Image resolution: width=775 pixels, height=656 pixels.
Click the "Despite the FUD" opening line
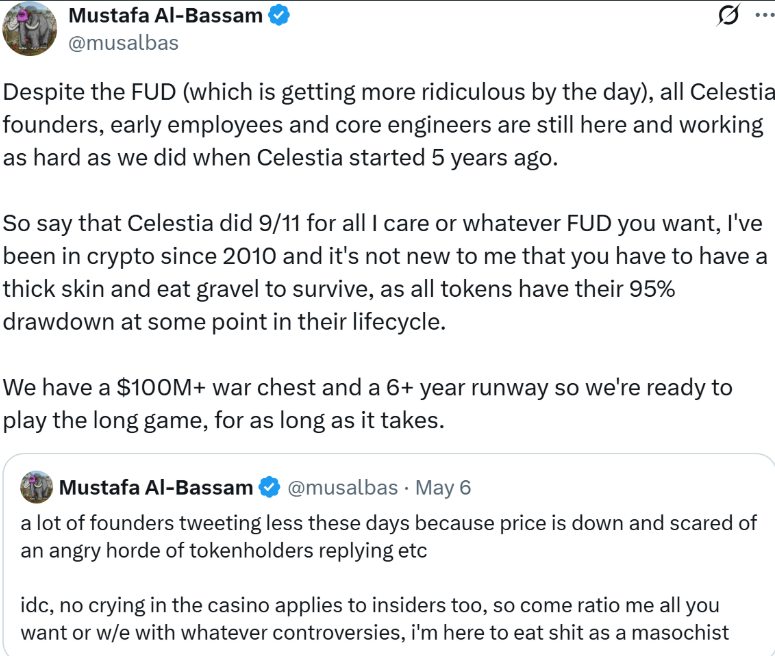tap(388, 93)
